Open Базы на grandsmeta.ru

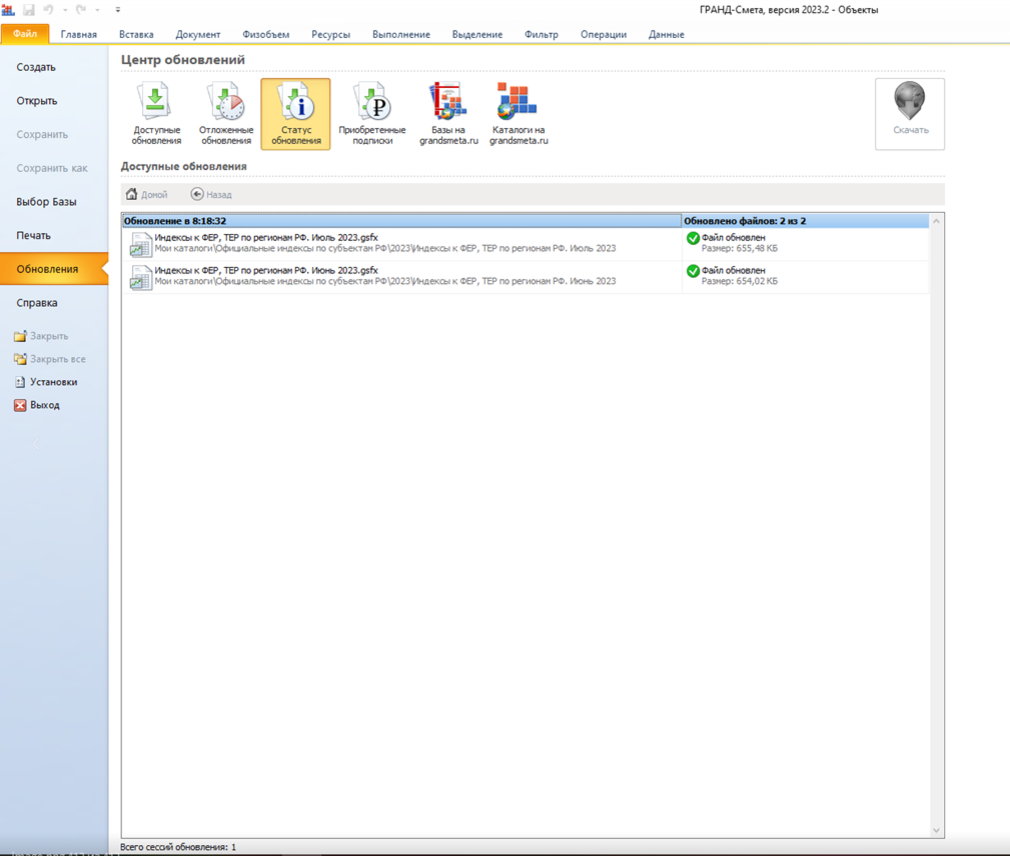[448, 114]
